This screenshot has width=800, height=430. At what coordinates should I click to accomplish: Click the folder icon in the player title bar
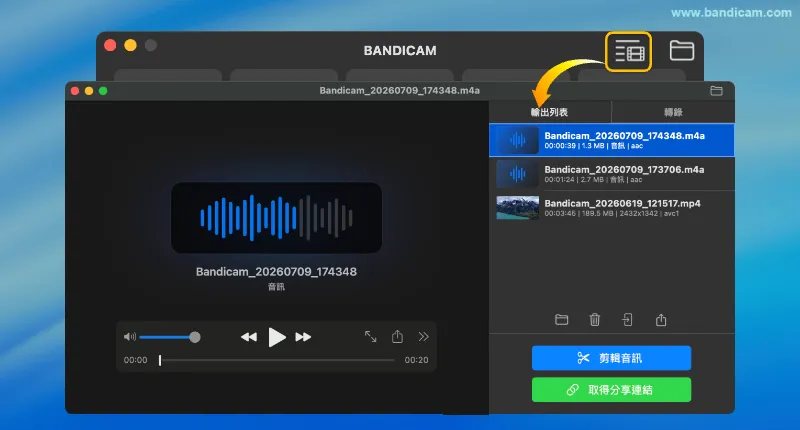pos(716,91)
